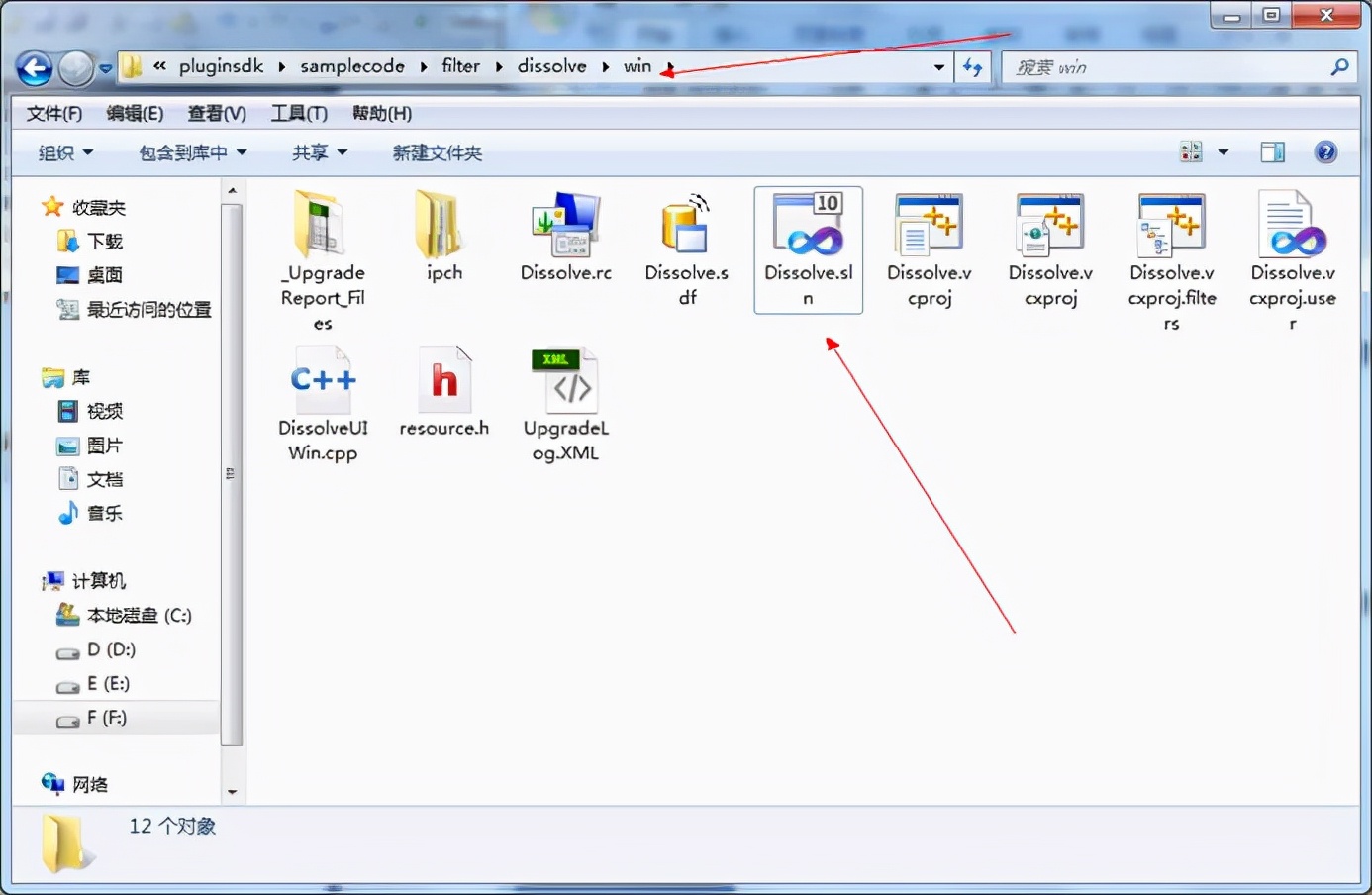Click the Back navigation arrow

click(35, 68)
